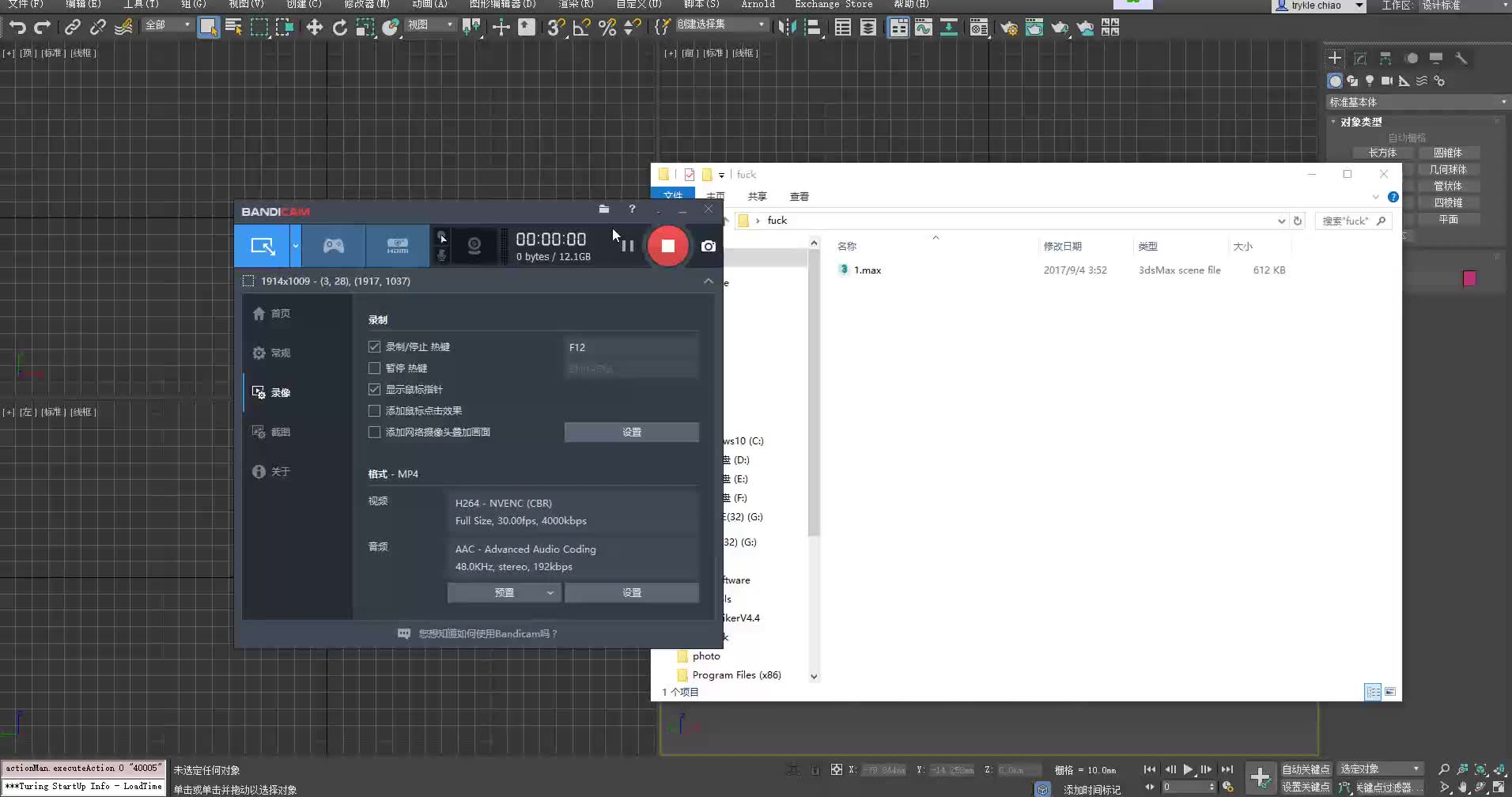Open the 标准基本体 dropdown
Image resolution: width=1512 pixels, height=797 pixels.
click(1415, 102)
